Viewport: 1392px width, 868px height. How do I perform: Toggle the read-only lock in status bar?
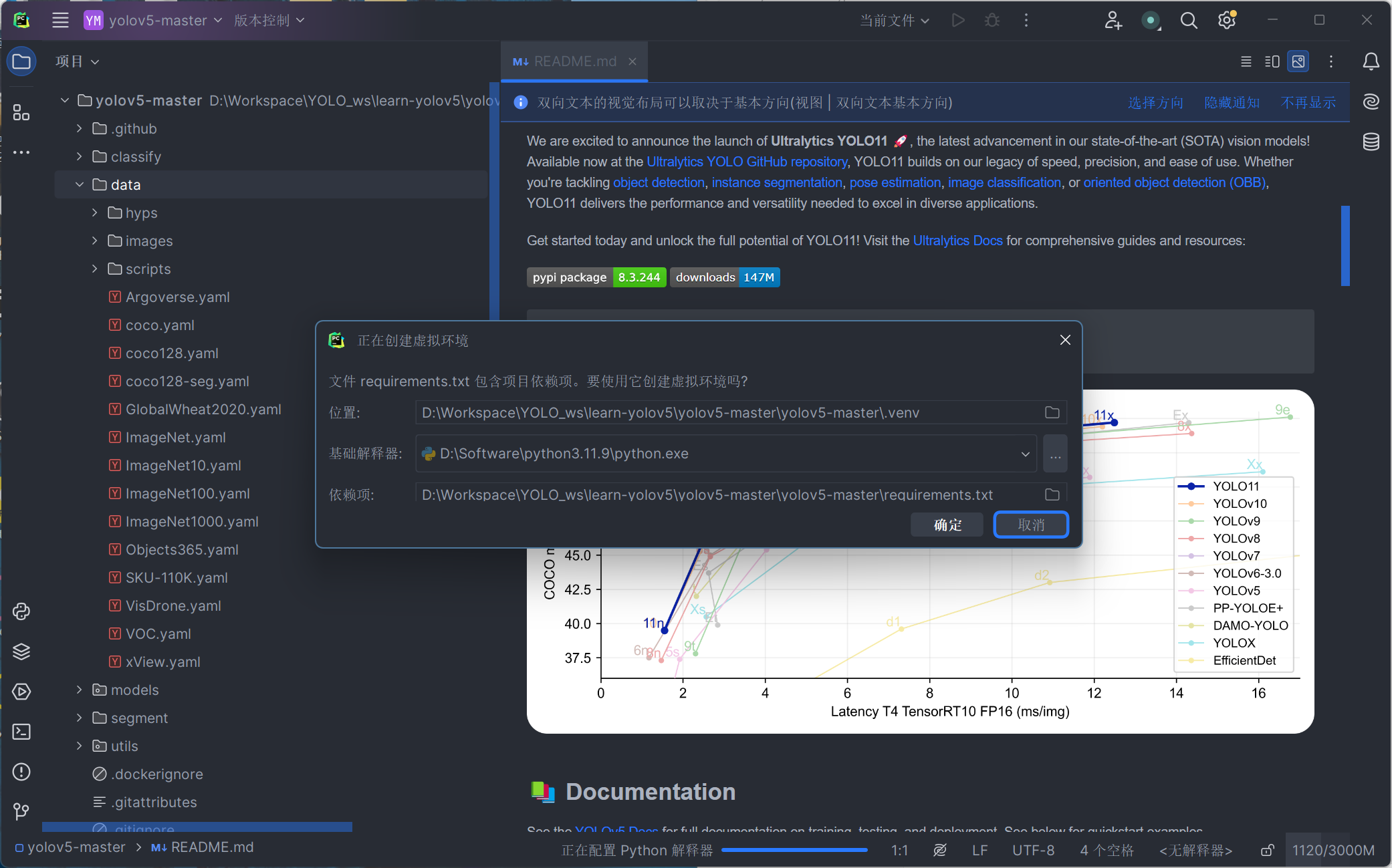pos(1267,850)
